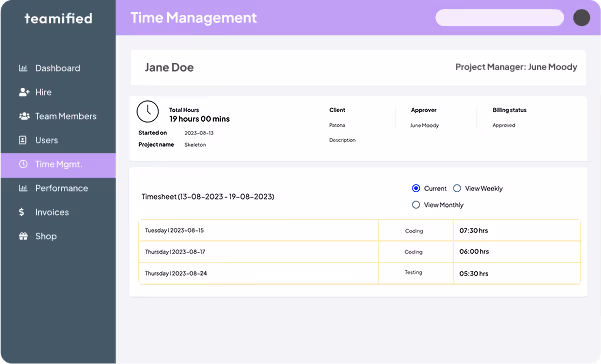Click the Time Mgmt. clock icon

pos(23,164)
